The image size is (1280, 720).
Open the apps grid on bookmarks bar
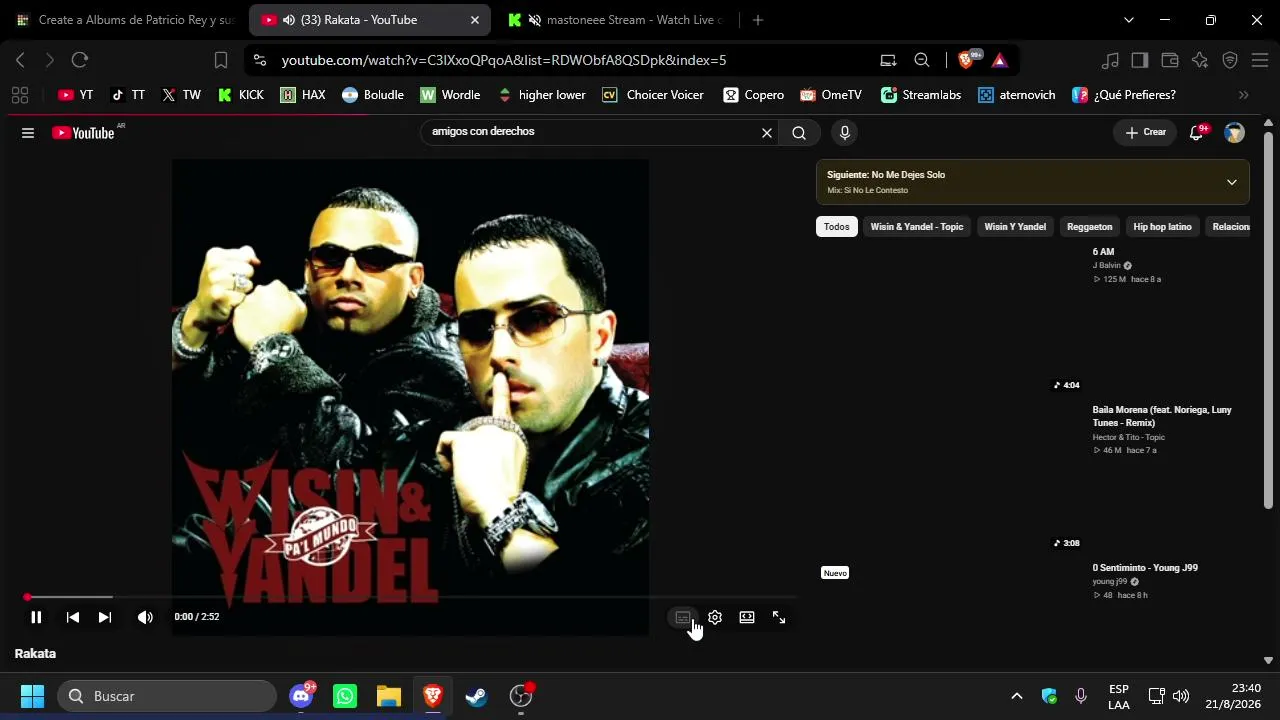pyautogui.click(x=19, y=95)
